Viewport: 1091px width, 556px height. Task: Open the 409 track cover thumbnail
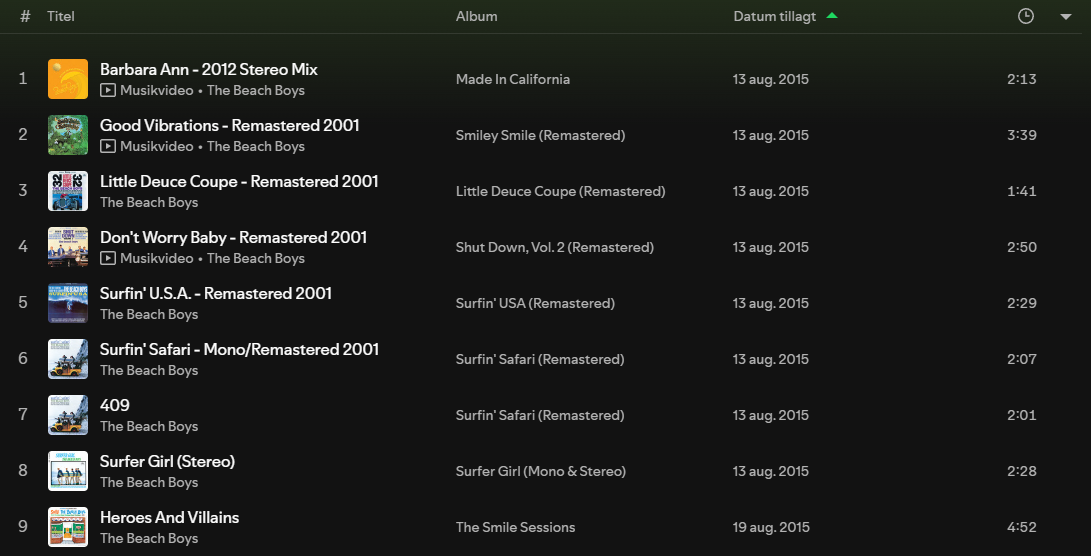click(x=67, y=415)
